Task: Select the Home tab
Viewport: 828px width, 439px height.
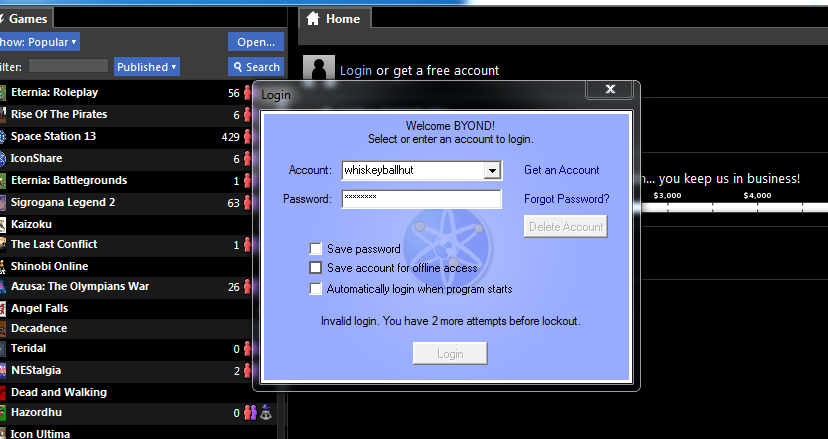Action: tap(335, 19)
